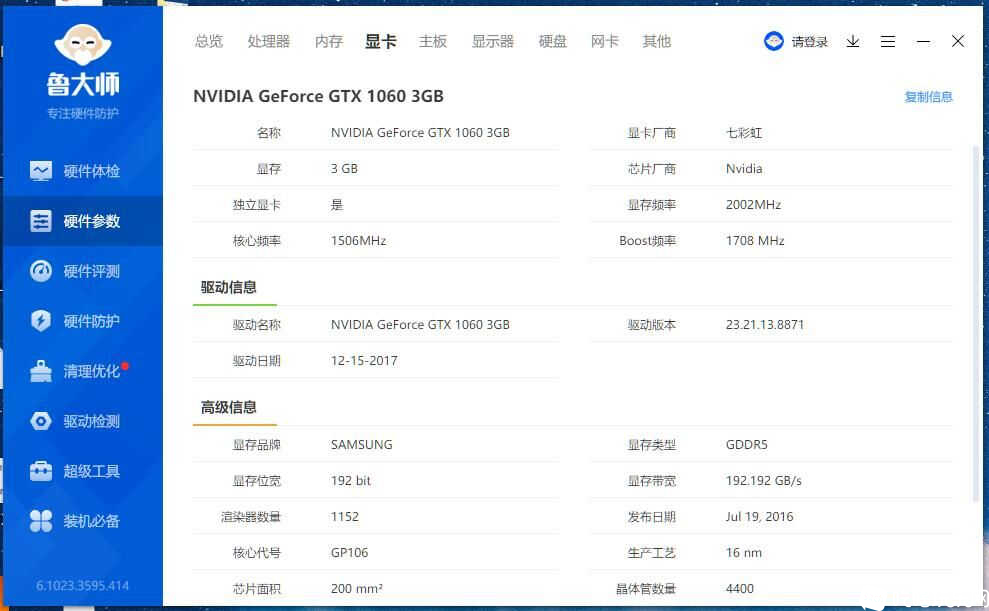989x611 pixels.
Task: Minimize the 鲁大师 window
Action: (x=923, y=42)
